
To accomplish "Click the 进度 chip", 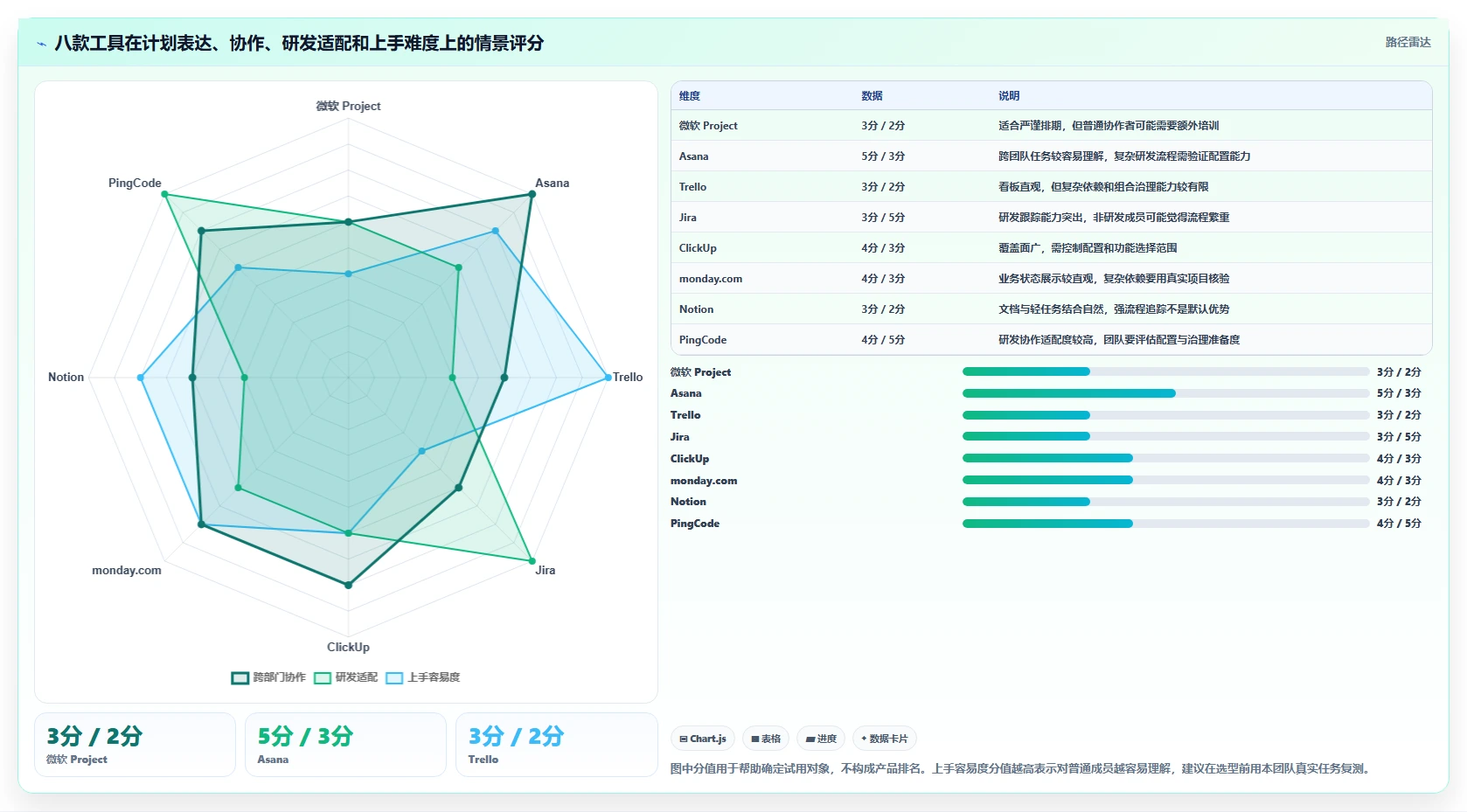I will pos(821,739).
